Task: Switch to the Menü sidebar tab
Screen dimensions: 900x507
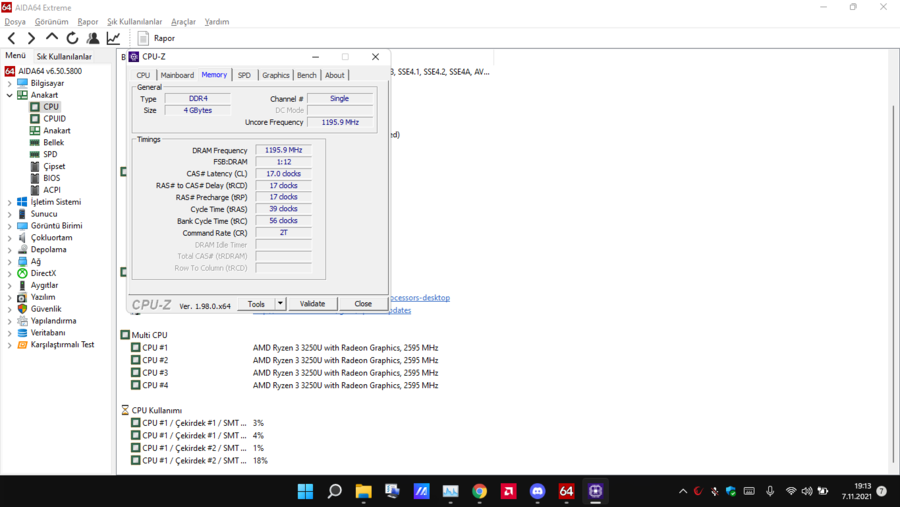Action: pos(15,55)
